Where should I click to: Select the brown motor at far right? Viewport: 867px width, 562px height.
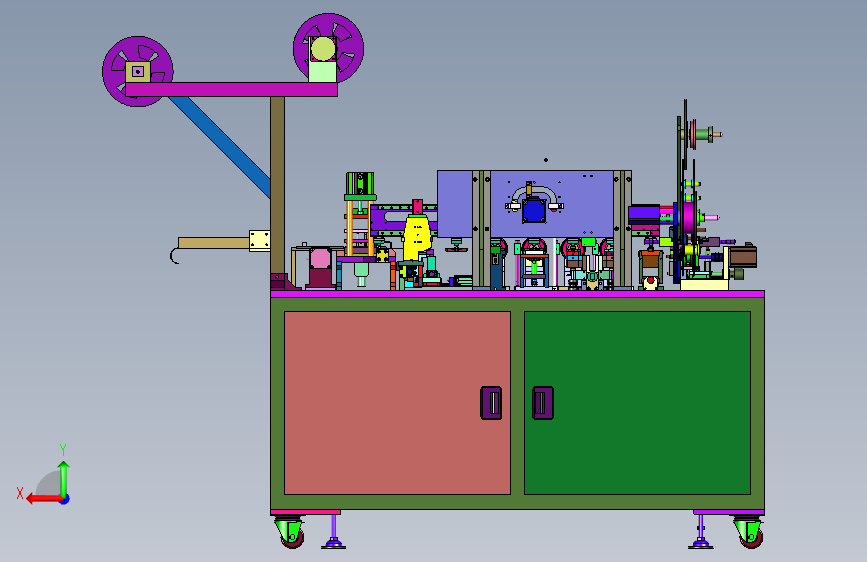(743, 257)
